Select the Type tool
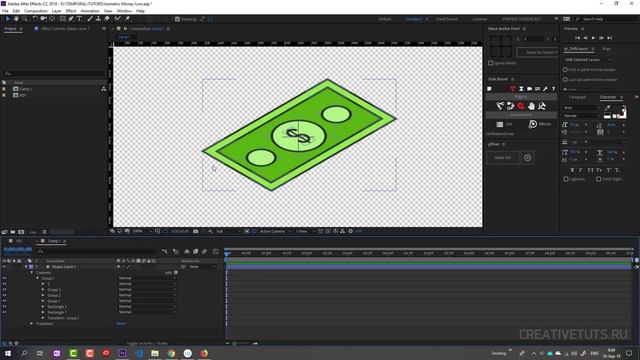 80,19
